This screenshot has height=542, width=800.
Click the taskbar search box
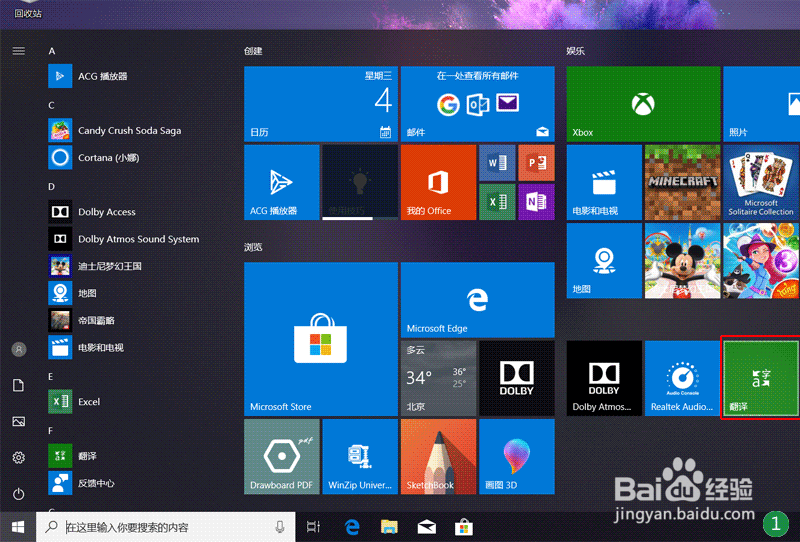(x=165, y=527)
